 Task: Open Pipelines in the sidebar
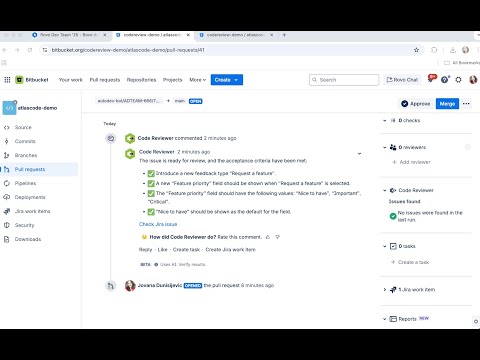tap(25, 183)
